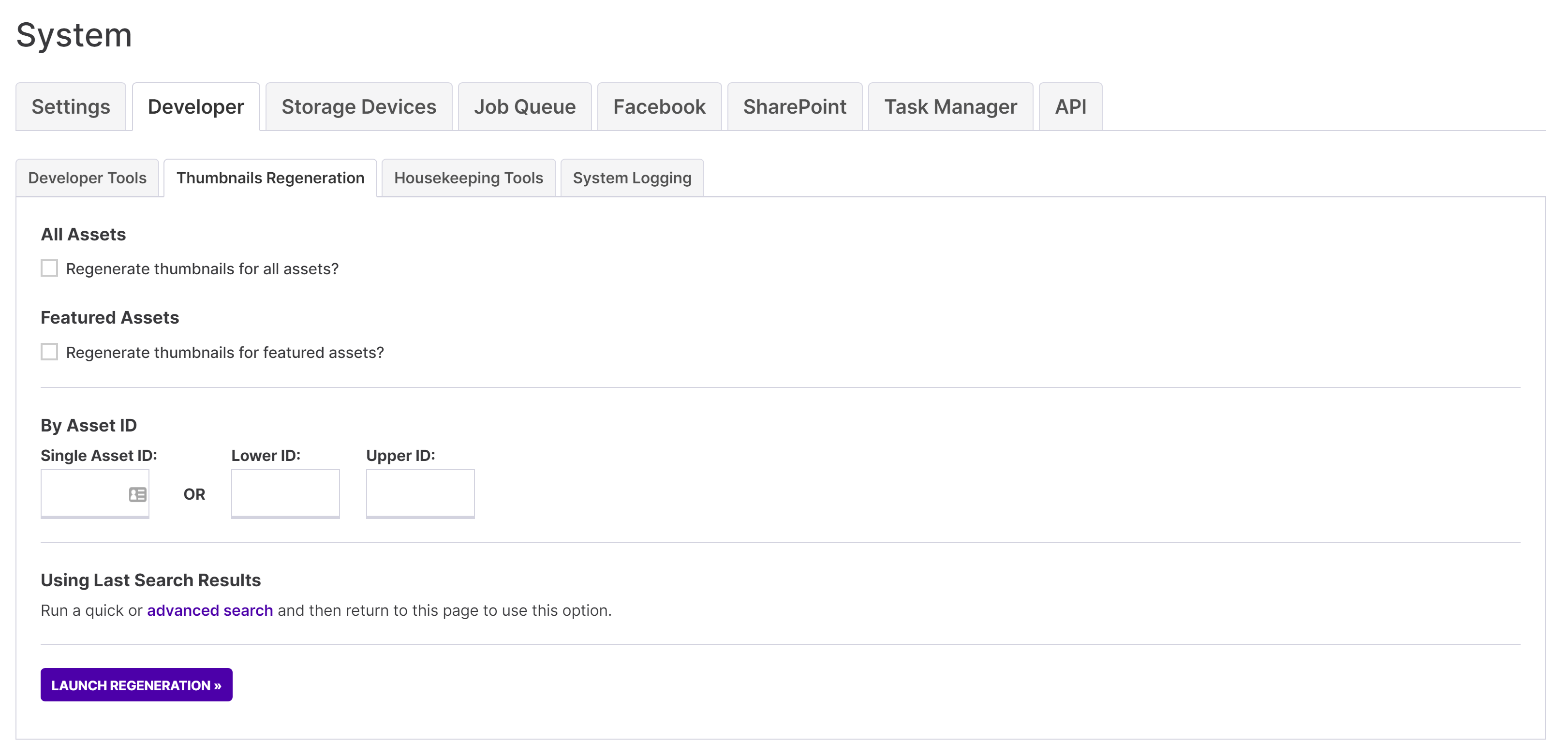Open the Settings tab

coord(71,106)
